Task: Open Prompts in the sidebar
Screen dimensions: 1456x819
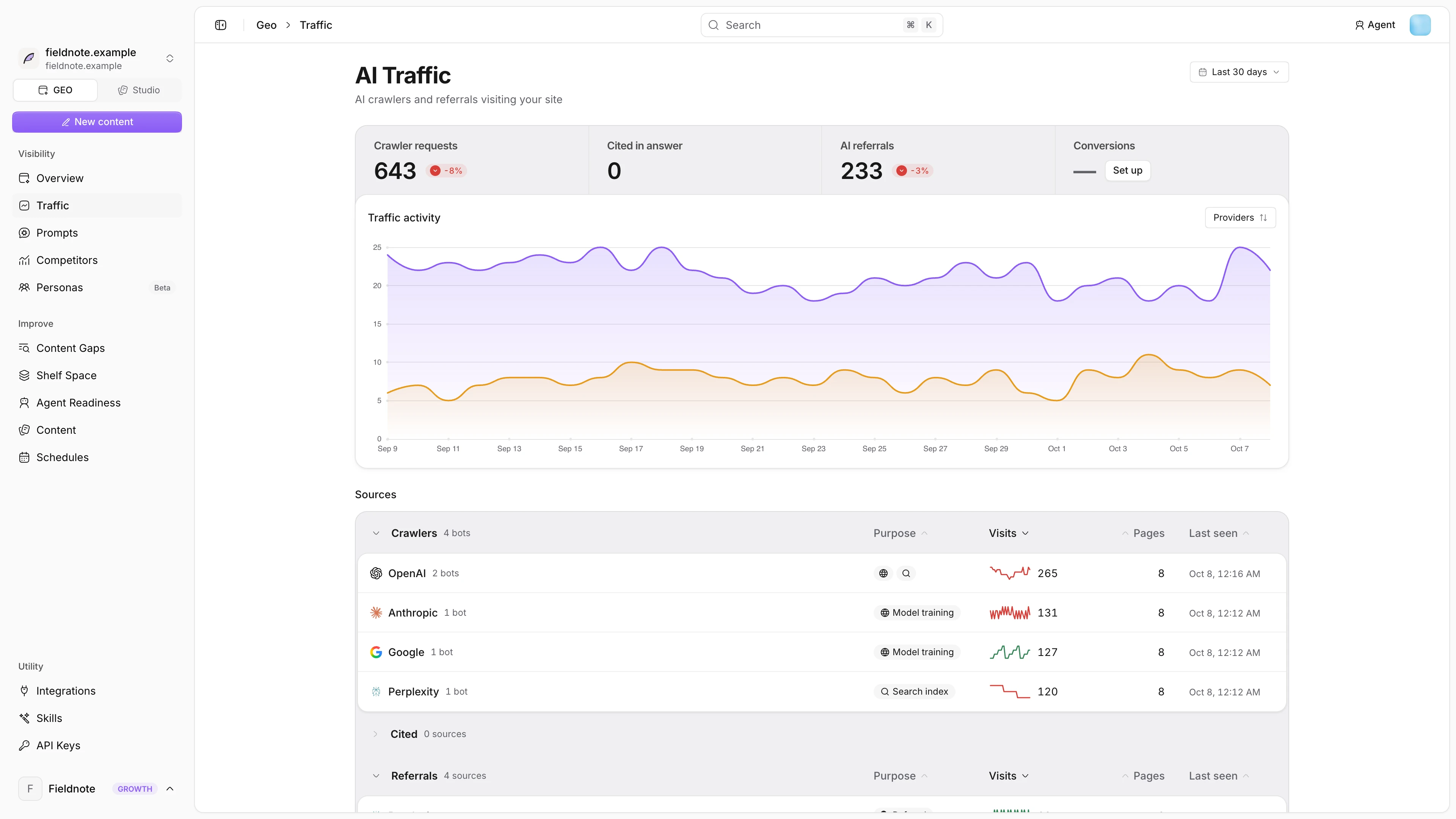Action: click(97, 233)
